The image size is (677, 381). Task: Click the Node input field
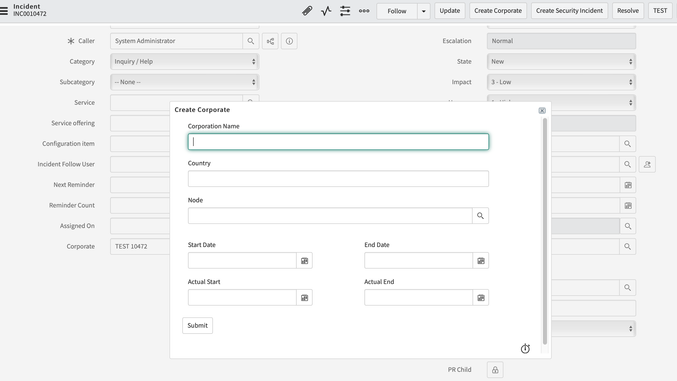(330, 216)
